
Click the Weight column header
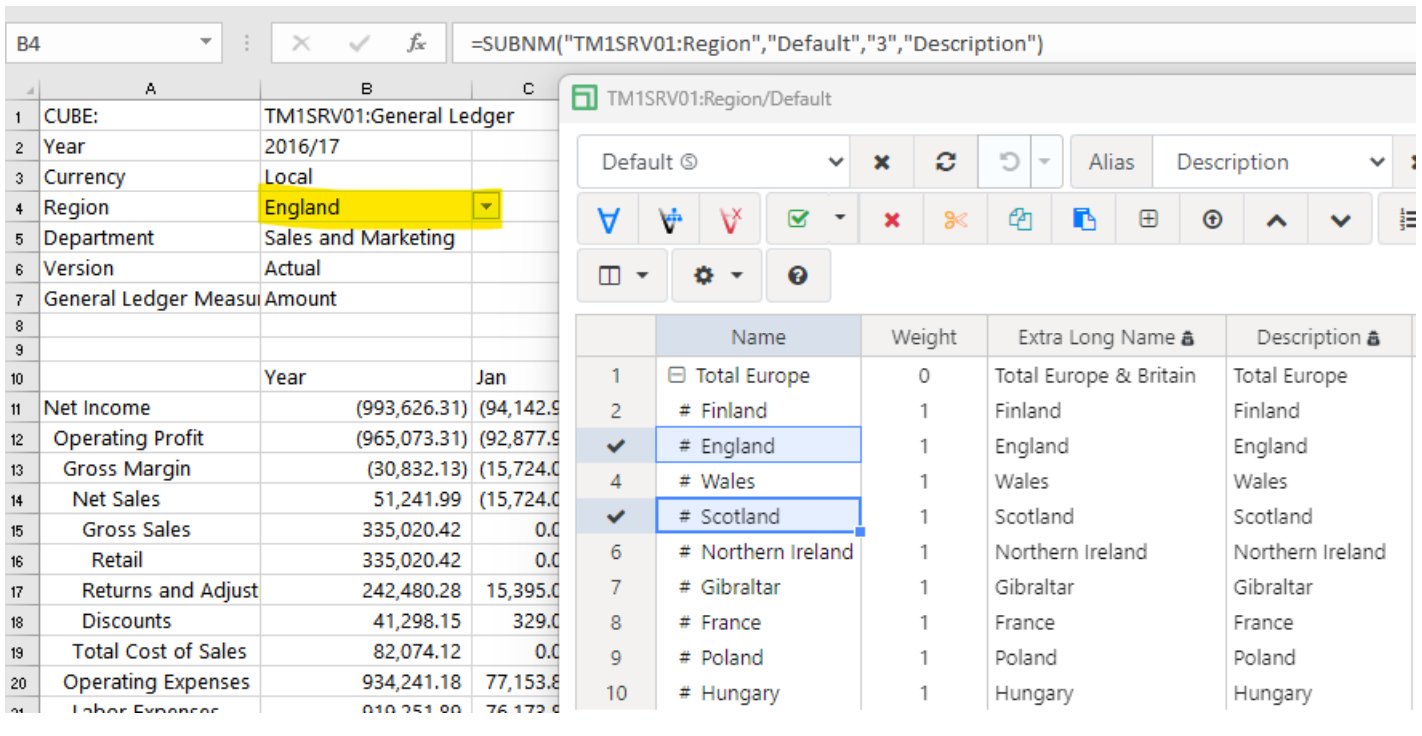click(x=924, y=337)
